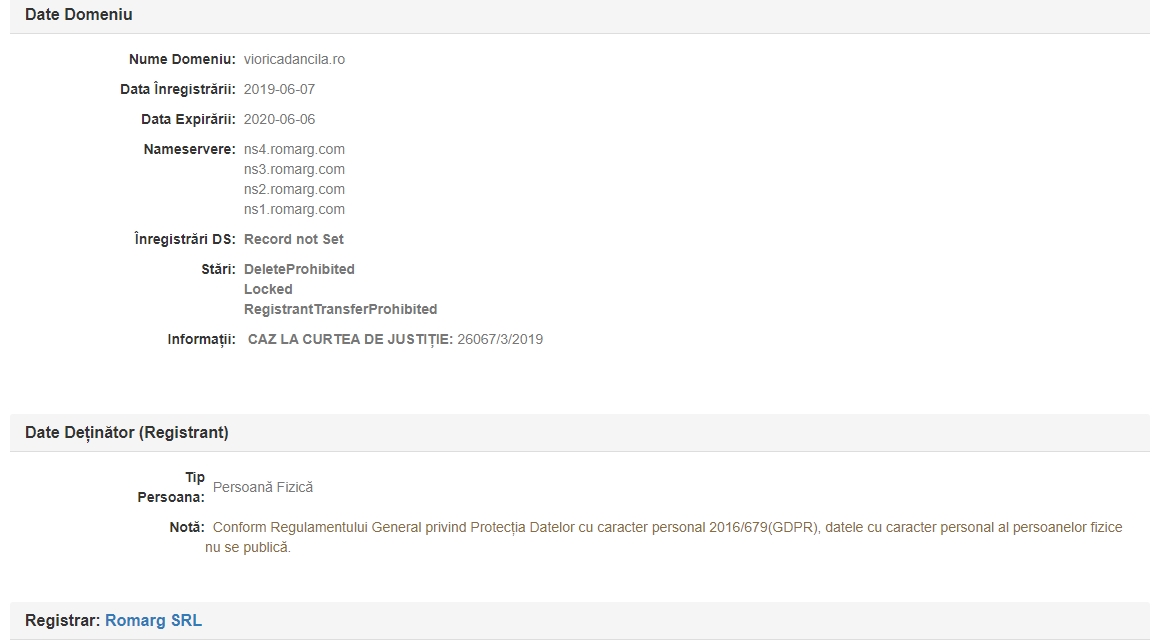
Task: Click nameserver ns4.romarg.com
Action: click(x=294, y=149)
